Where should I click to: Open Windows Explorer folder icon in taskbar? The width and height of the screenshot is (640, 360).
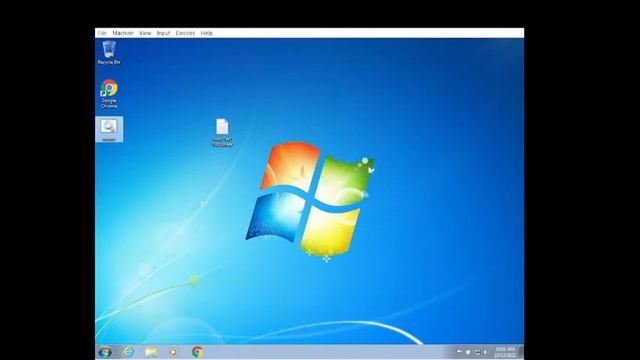click(151, 352)
